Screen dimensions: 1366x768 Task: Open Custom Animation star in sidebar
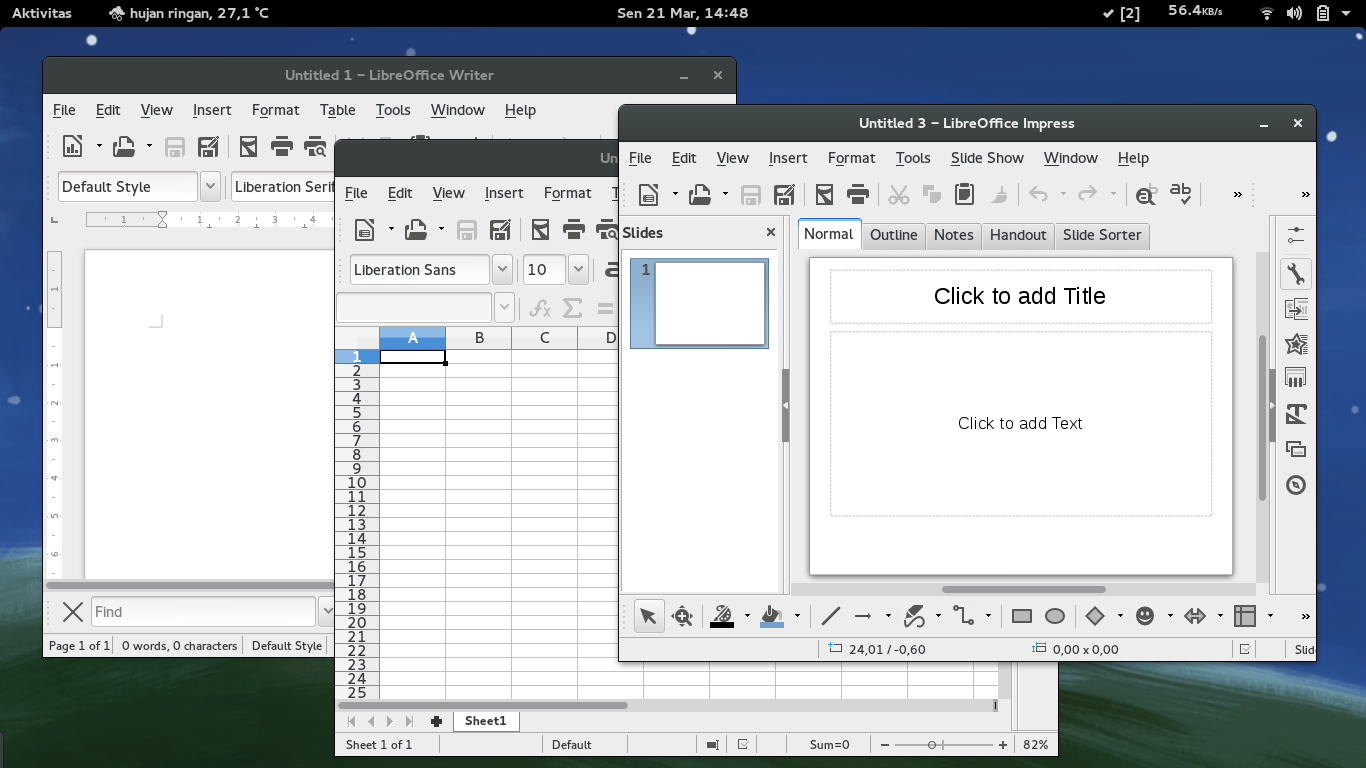point(1296,344)
